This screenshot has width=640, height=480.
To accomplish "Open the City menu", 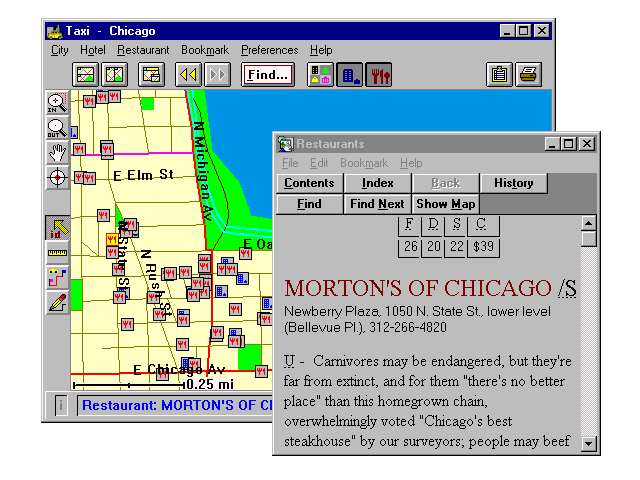I will (60, 50).
